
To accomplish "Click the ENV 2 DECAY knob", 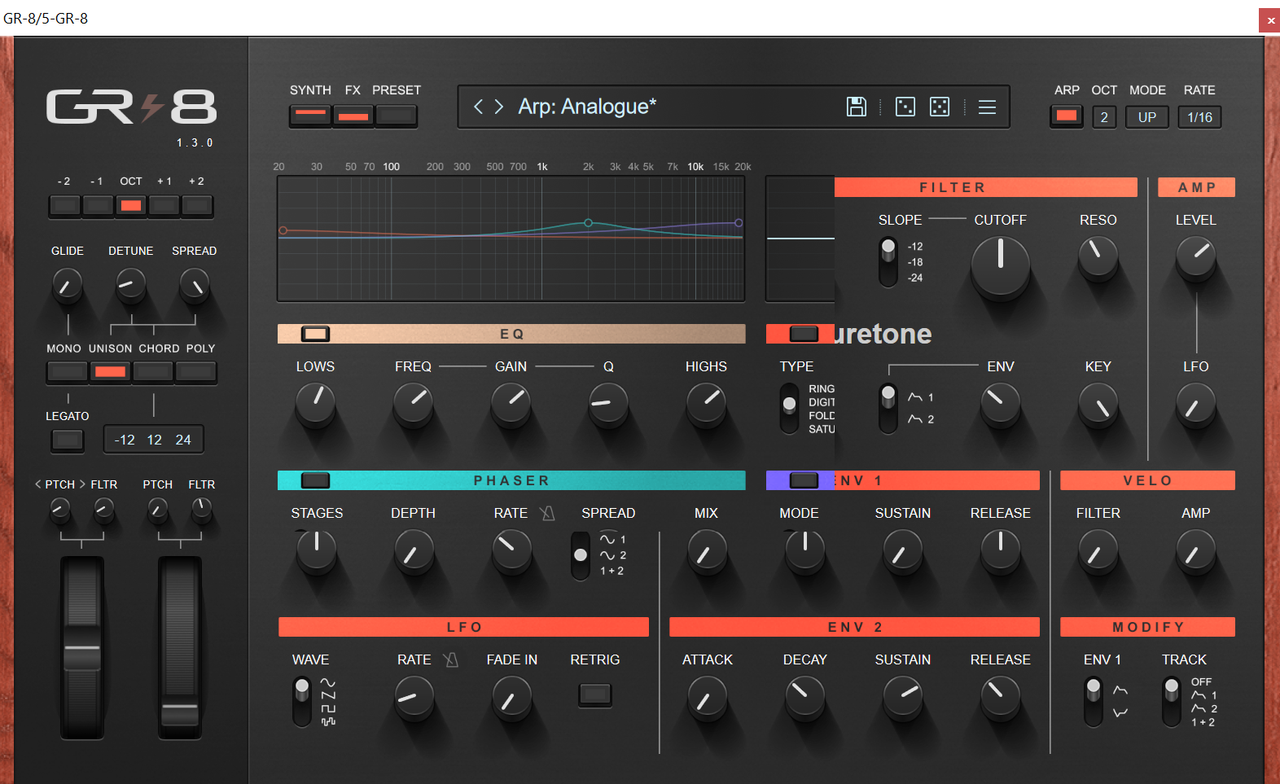I will click(x=805, y=698).
